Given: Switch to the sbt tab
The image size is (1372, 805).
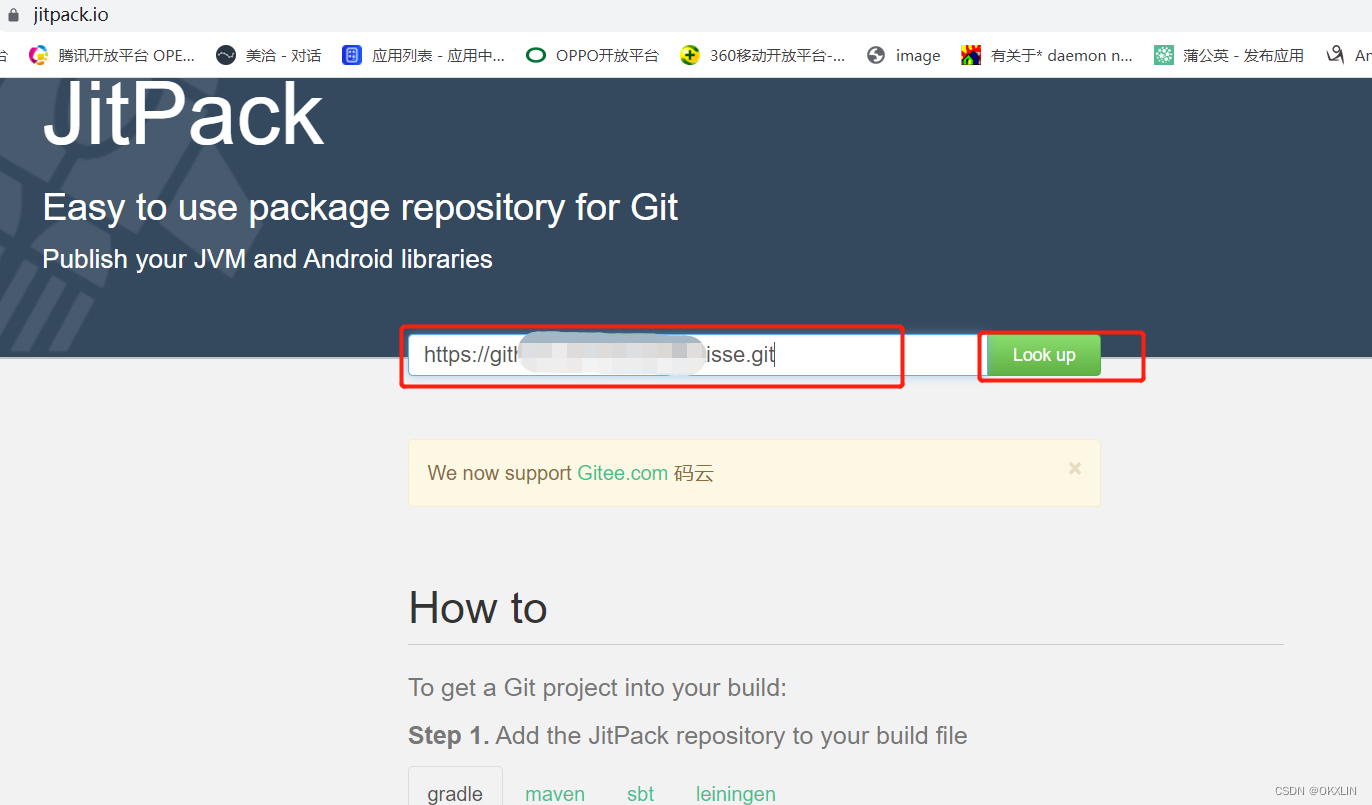Looking at the screenshot, I should tap(640, 794).
